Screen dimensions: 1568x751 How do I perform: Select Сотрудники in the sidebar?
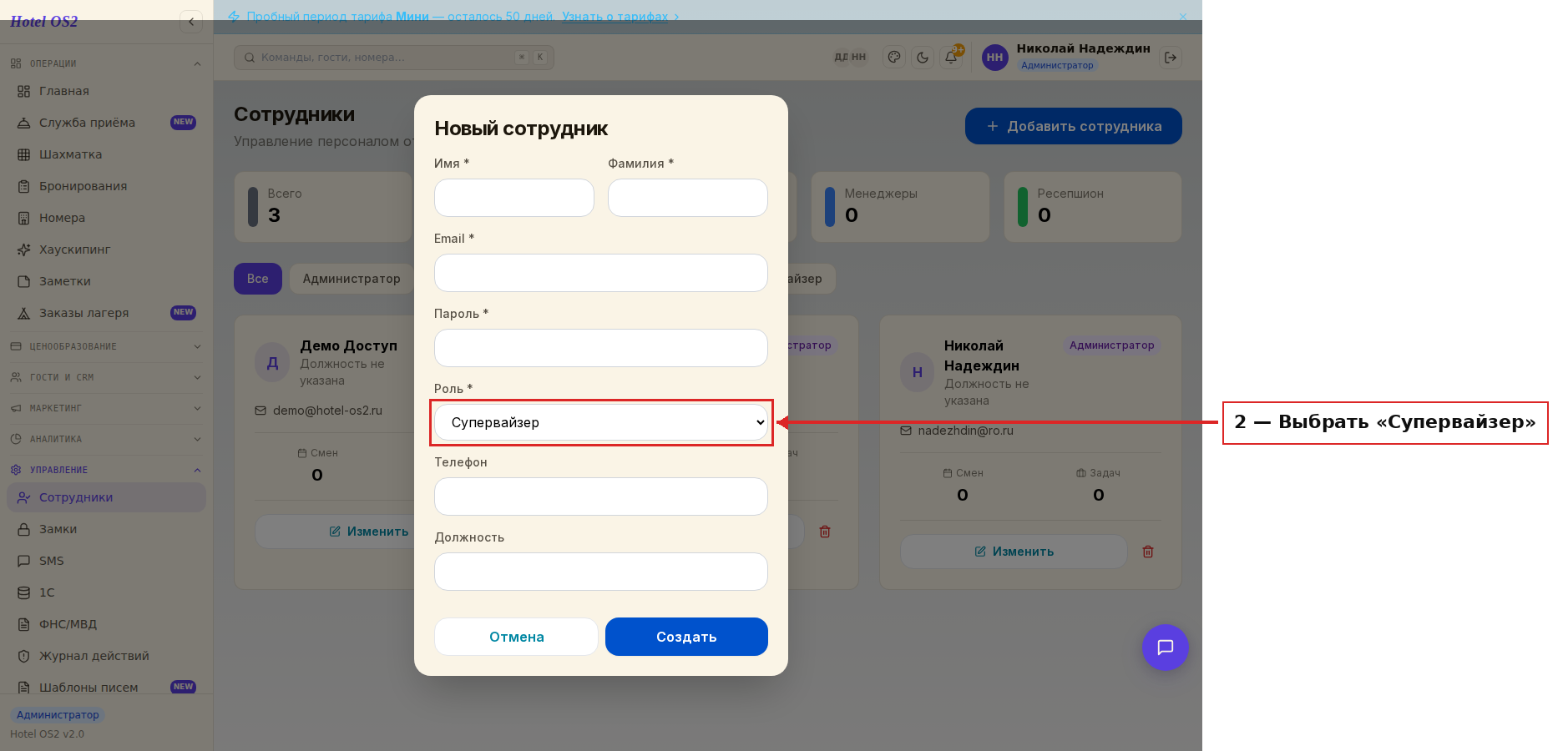106,497
